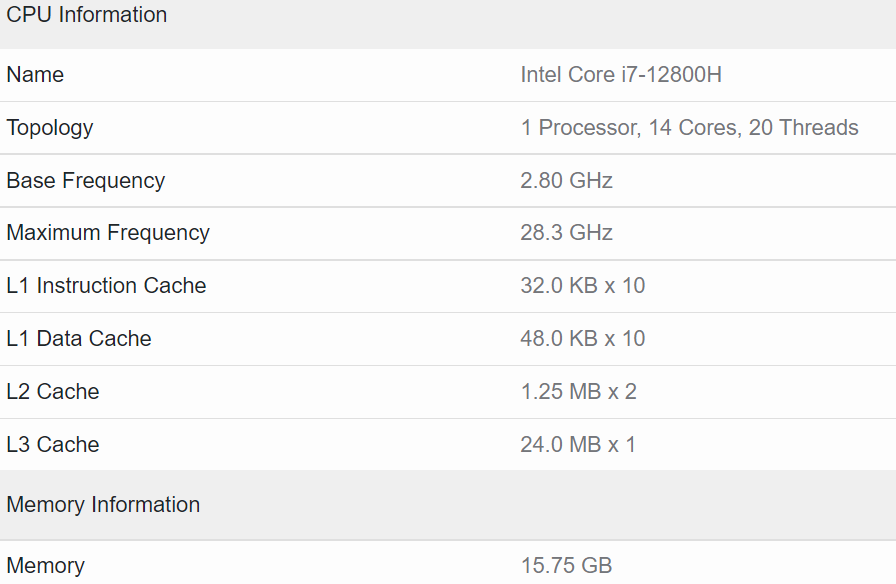Click the Base Frequency label
The width and height of the screenshot is (896, 584).
pyautogui.click(x=86, y=181)
